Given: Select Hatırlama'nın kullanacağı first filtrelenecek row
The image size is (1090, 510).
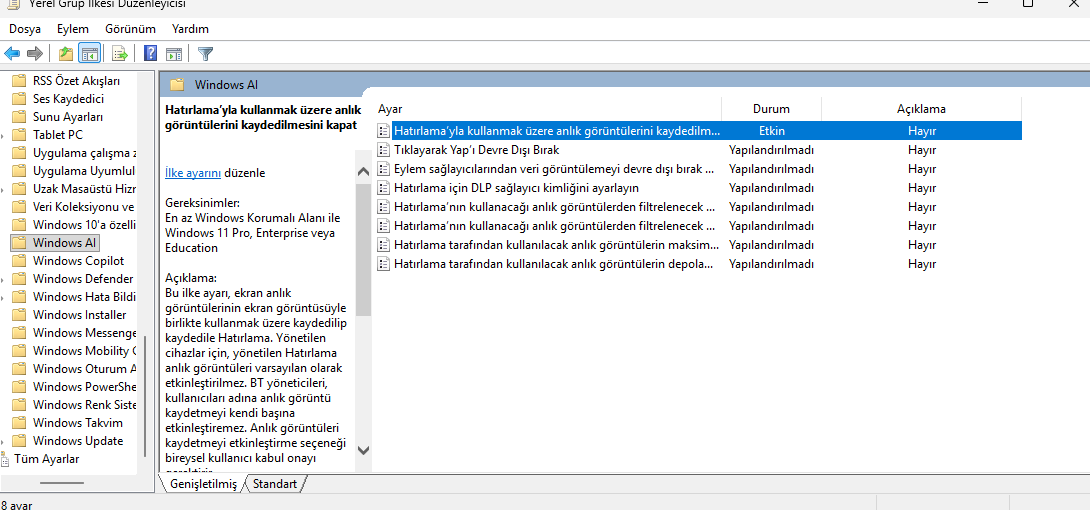Looking at the screenshot, I should click(699, 206).
